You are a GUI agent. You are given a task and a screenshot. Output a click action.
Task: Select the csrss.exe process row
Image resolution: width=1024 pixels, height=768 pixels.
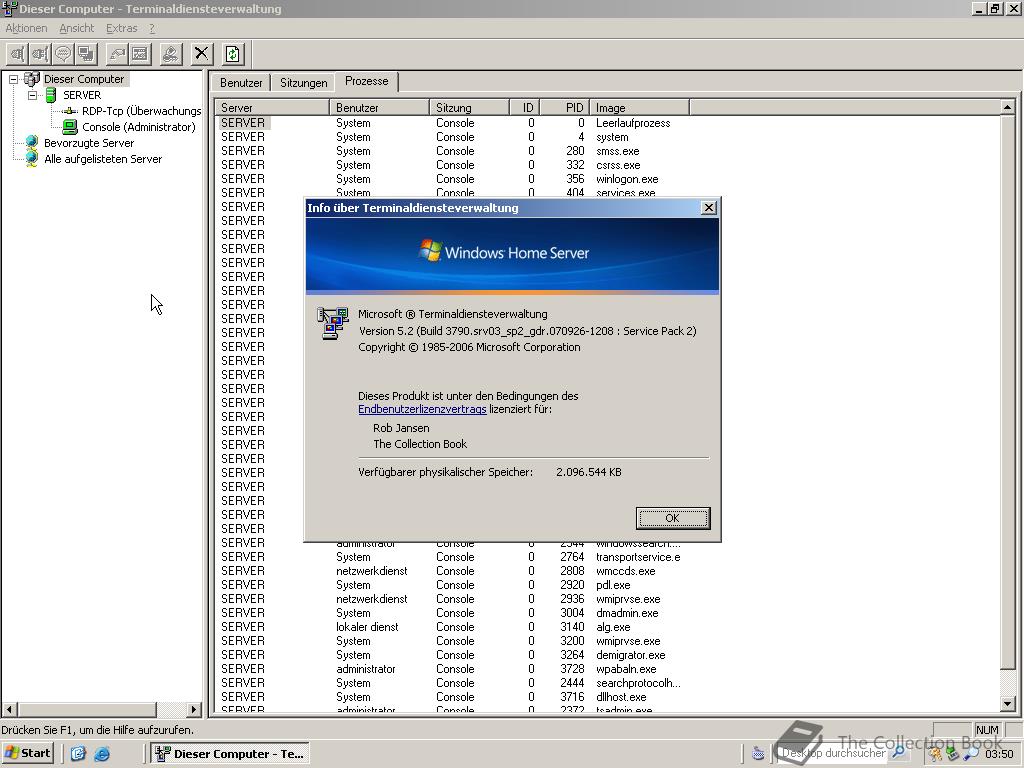click(607, 165)
